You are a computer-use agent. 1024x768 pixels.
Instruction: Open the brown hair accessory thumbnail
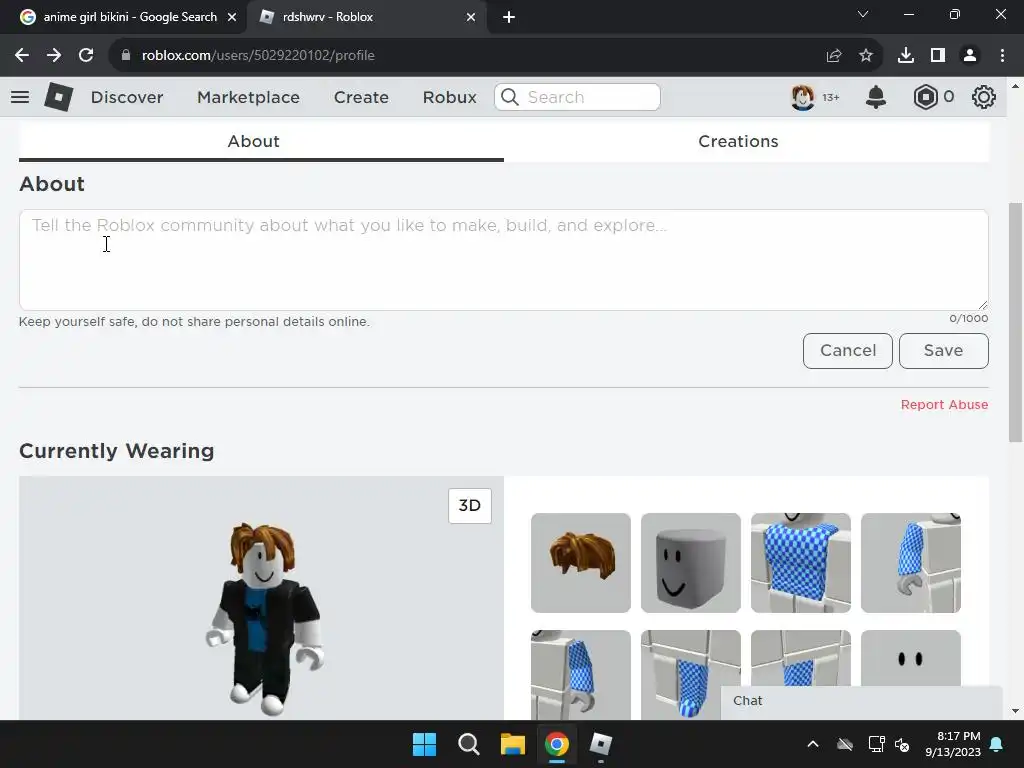click(x=581, y=563)
